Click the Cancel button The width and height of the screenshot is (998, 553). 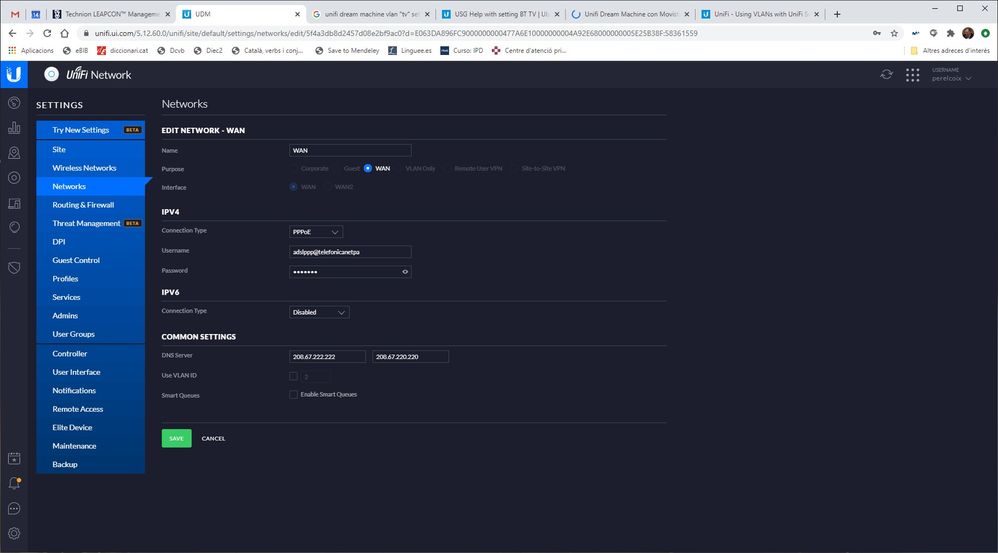(213, 438)
